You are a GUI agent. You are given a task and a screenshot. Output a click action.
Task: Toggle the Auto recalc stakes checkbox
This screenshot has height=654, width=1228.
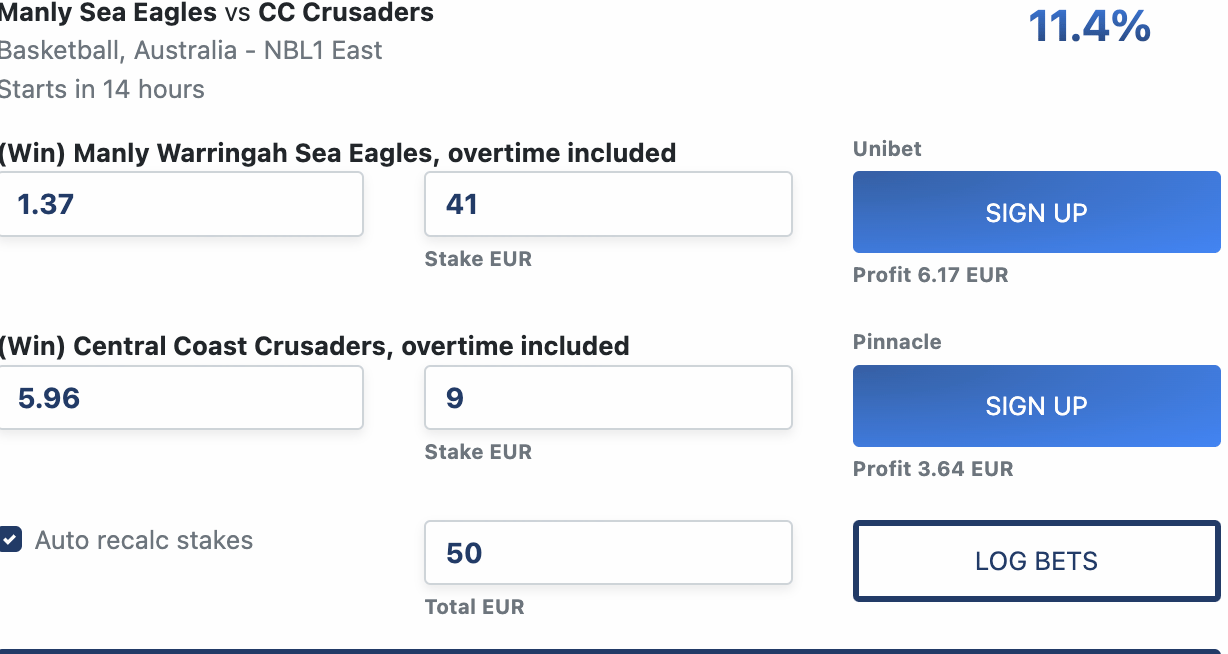point(11,540)
